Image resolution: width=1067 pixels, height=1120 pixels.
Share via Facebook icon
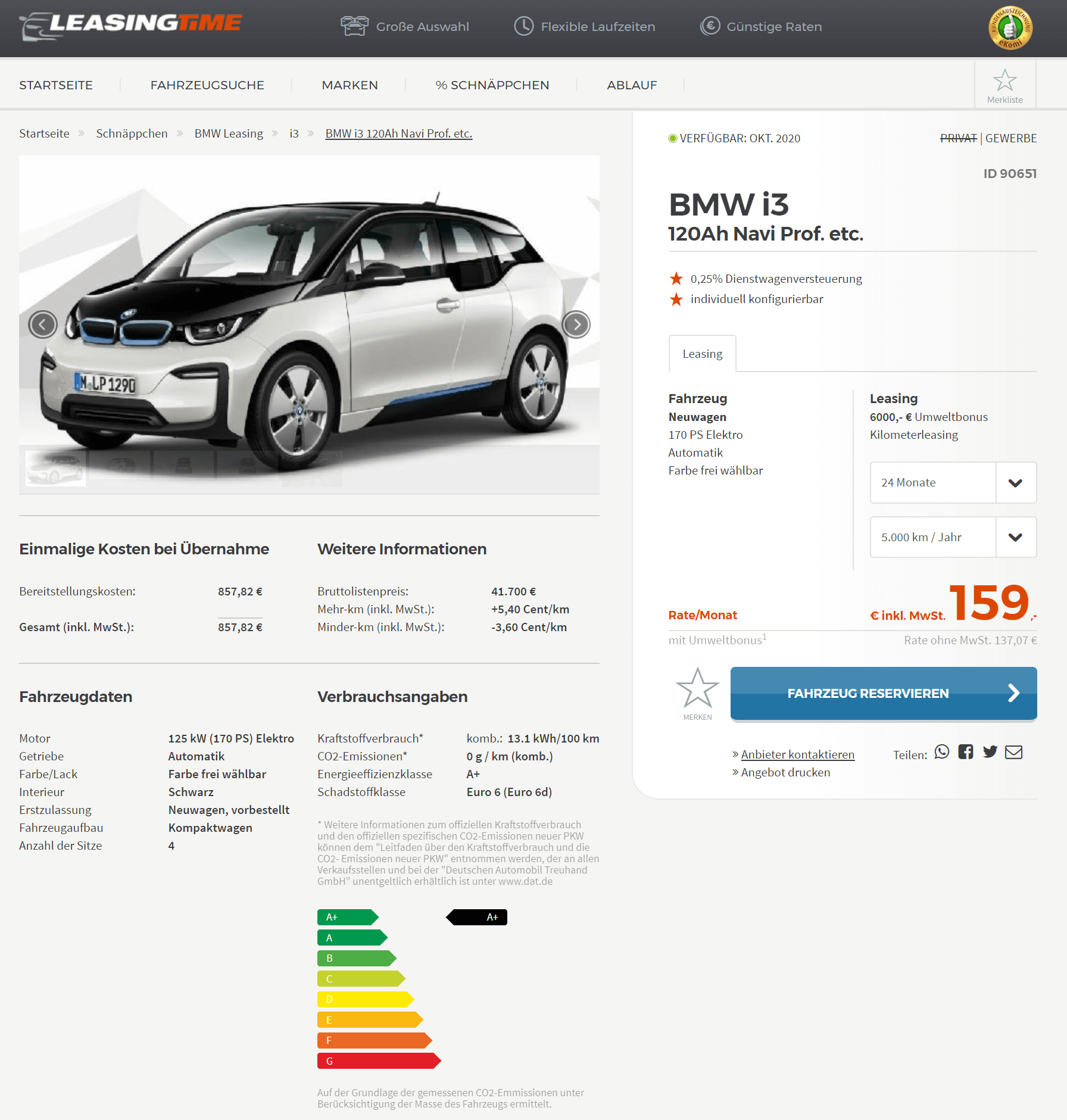tap(966, 752)
